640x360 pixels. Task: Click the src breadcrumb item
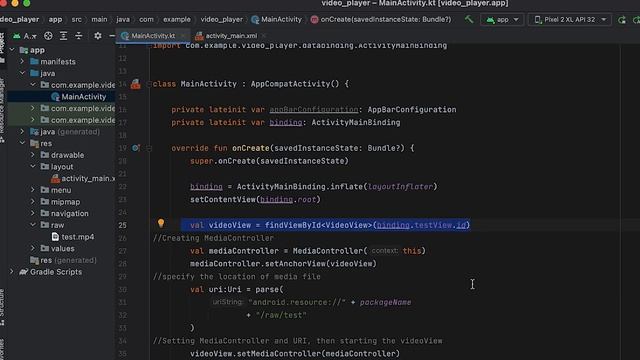76,20
